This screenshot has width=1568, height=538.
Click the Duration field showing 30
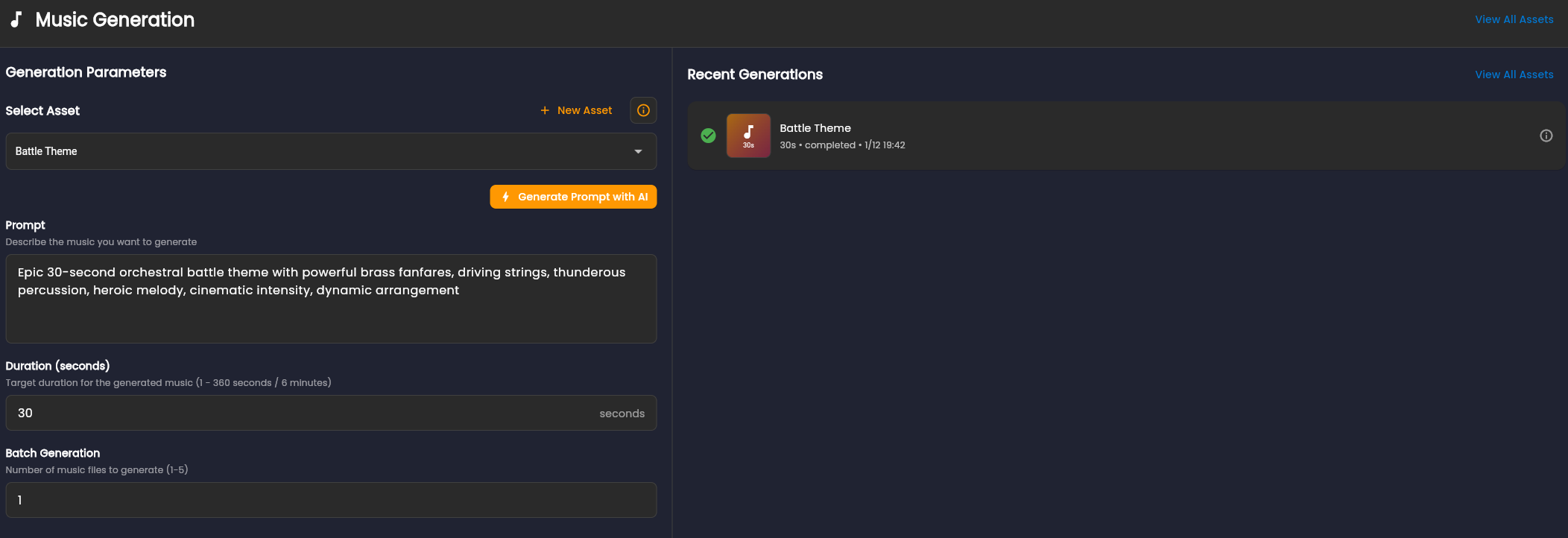pyautogui.click(x=298, y=413)
